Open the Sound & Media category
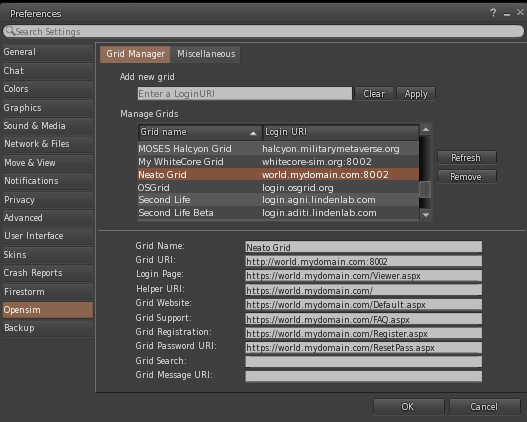The height and width of the screenshot is (422, 527). pyautogui.click(x=48, y=126)
